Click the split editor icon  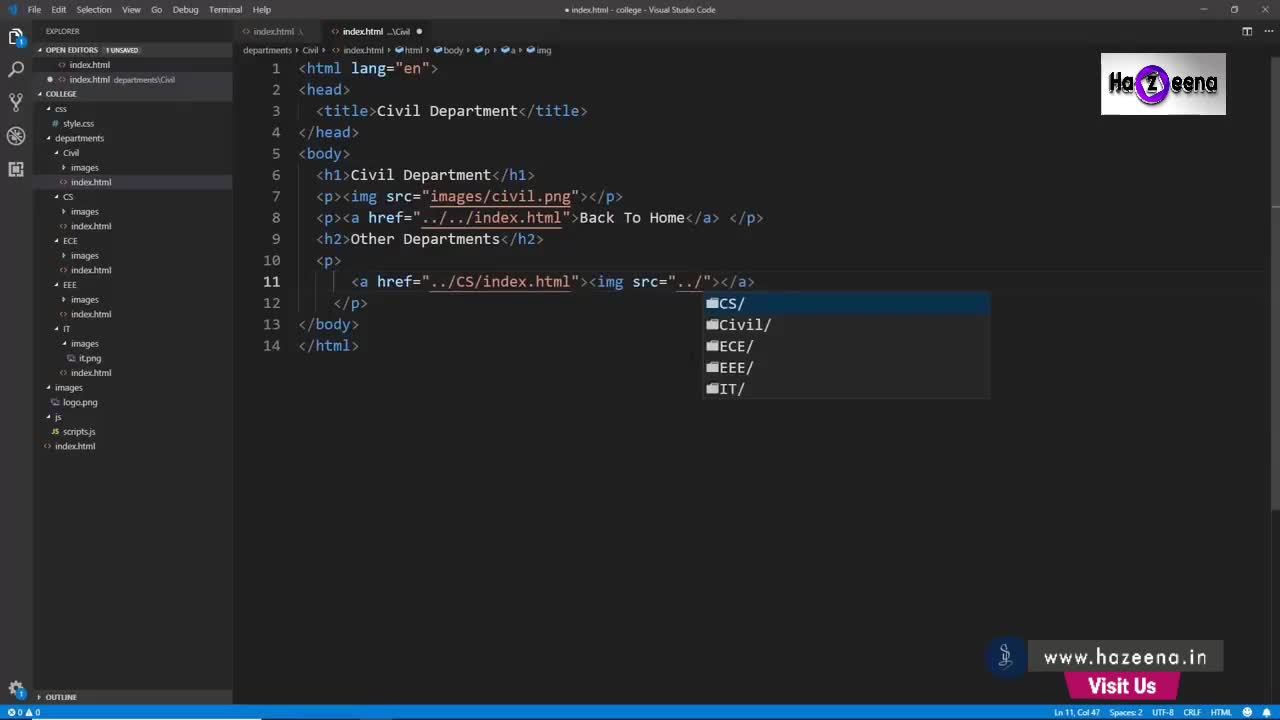1247,31
